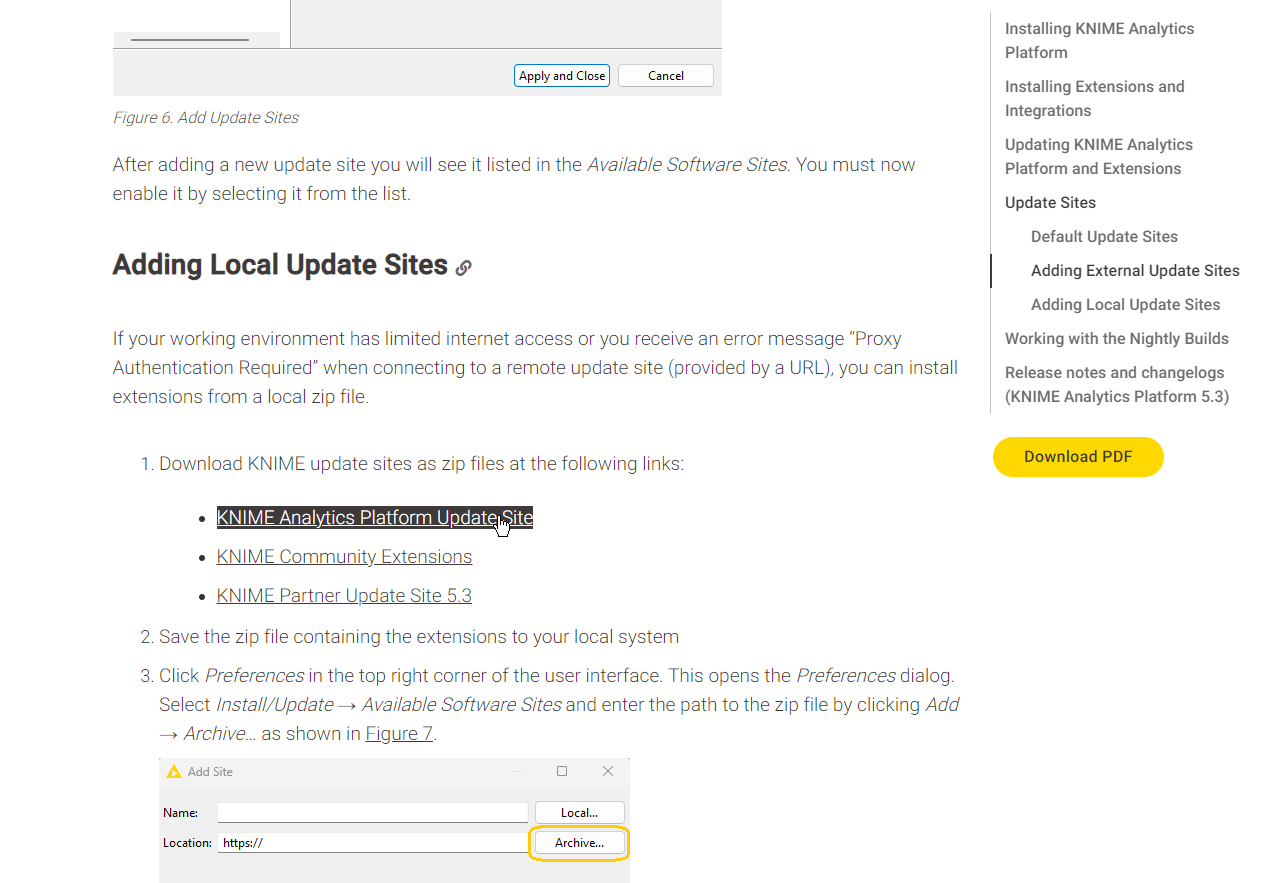Navigate to Adding External Update Sites entry

1135,271
